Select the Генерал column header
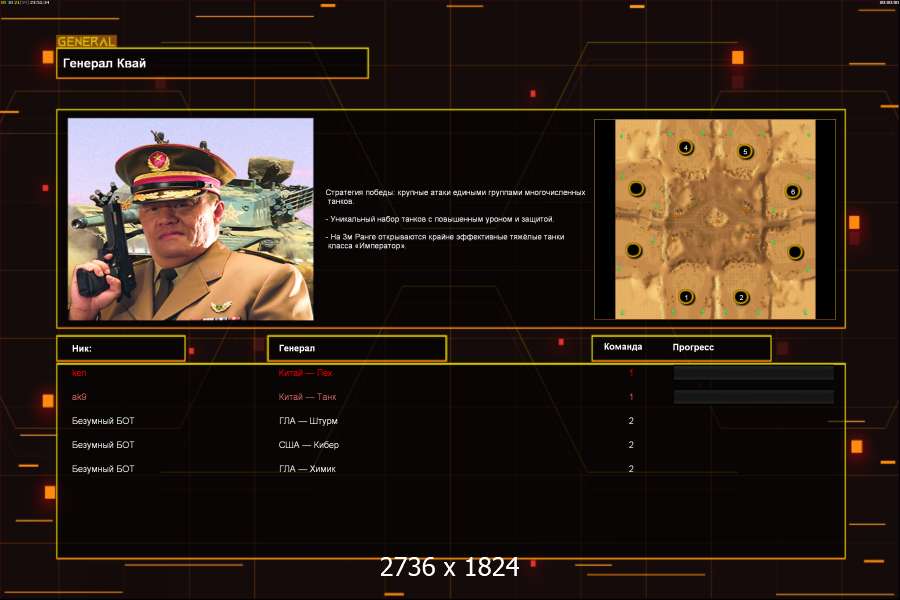This screenshot has height=600, width=900. pos(357,349)
